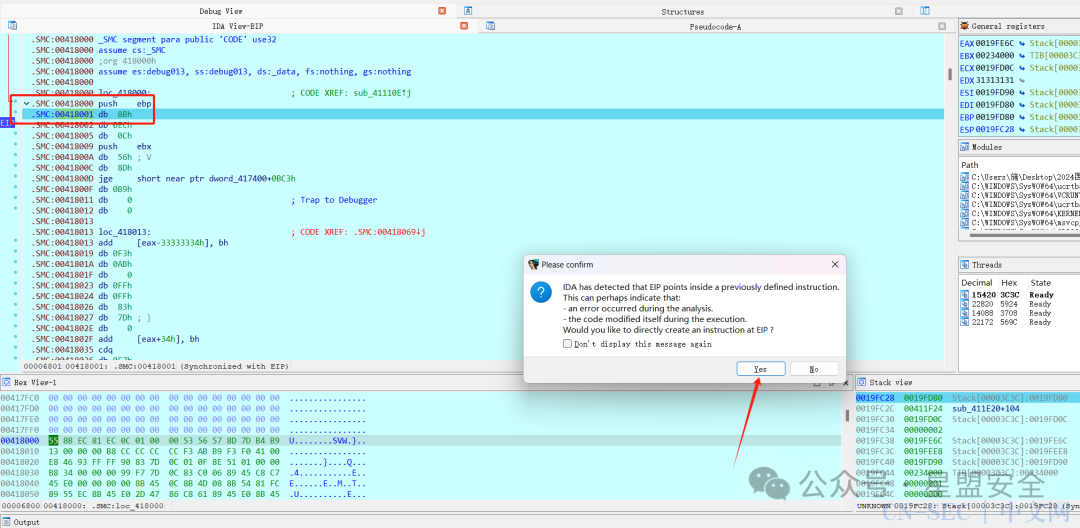Close the Debug View tab
Image resolution: width=1080 pixels, height=528 pixels.
click(442, 10)
